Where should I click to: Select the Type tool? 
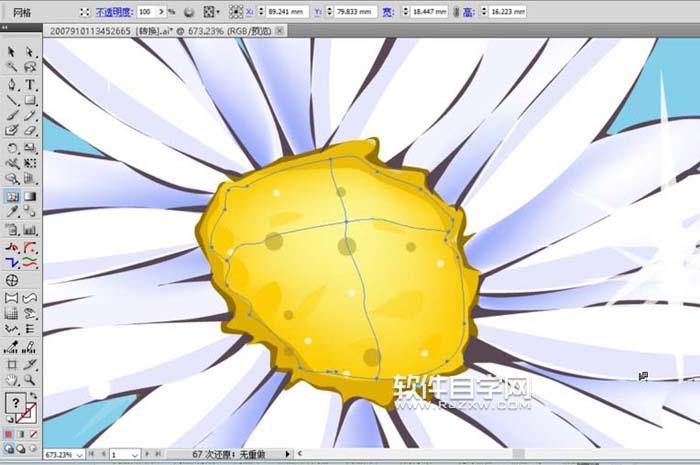[30, 84]
